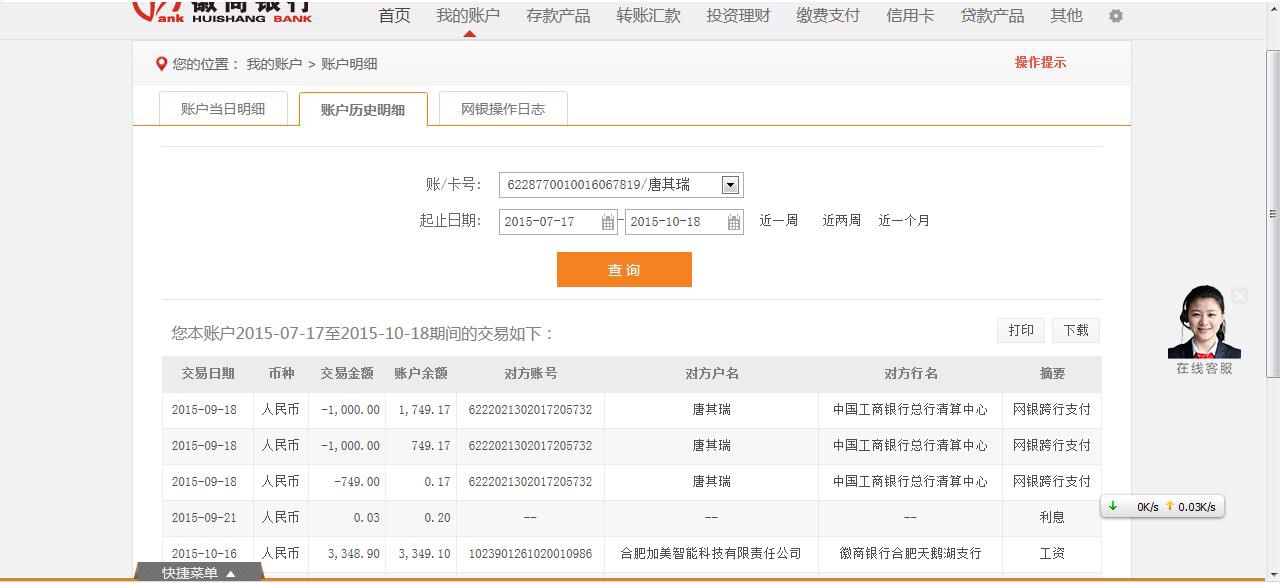Close the online customer service widget
1280x583 pixels.
click(1240, 296)
